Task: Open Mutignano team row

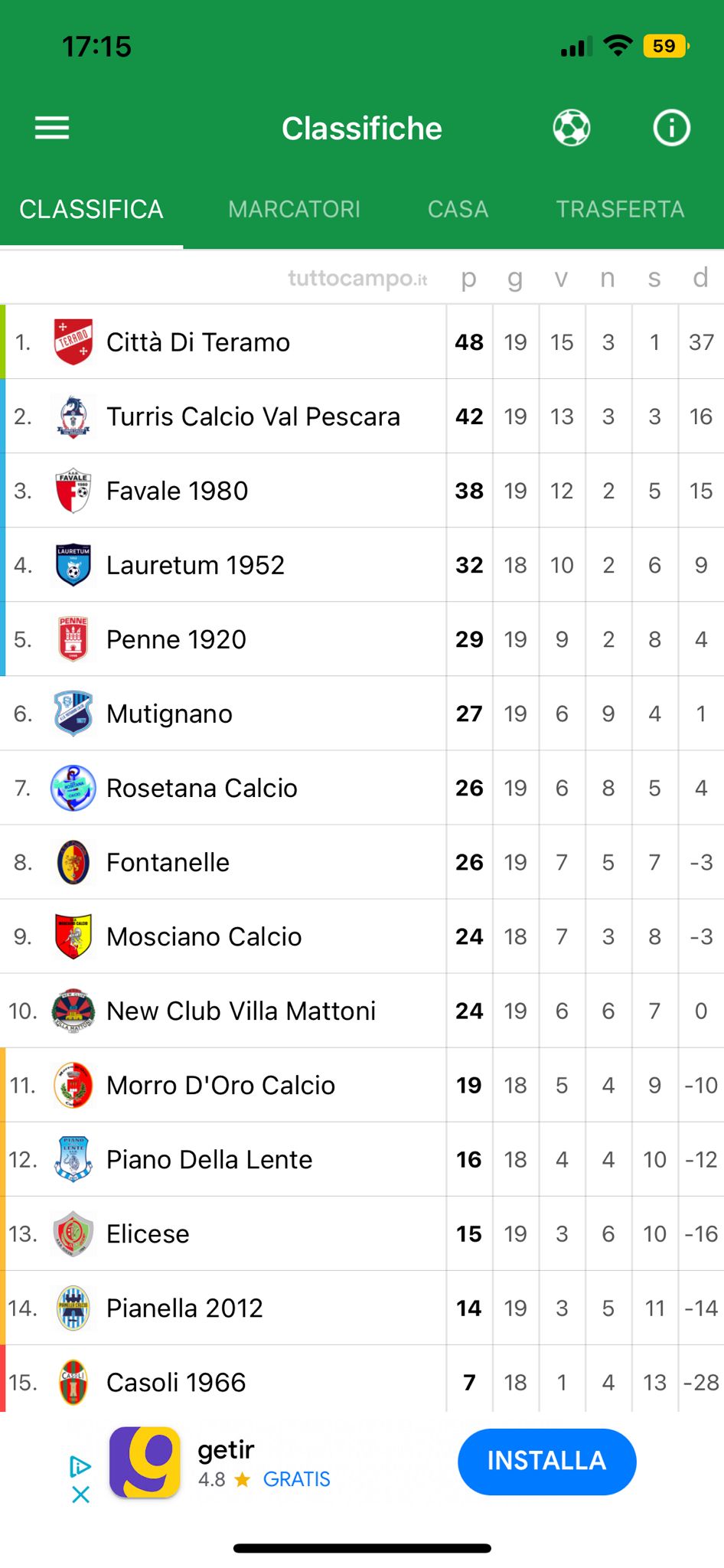Action: (x=362, y=714)
